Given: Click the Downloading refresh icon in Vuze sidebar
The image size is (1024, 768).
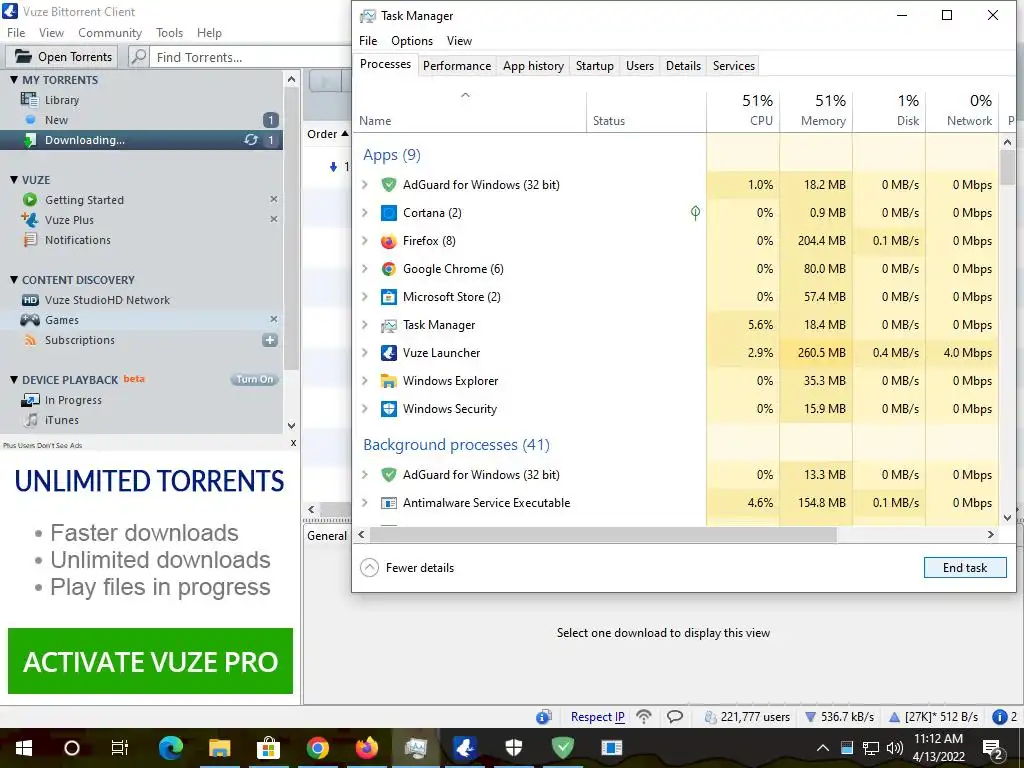Looking at the screenshot, I should click(x=251, y=140).
